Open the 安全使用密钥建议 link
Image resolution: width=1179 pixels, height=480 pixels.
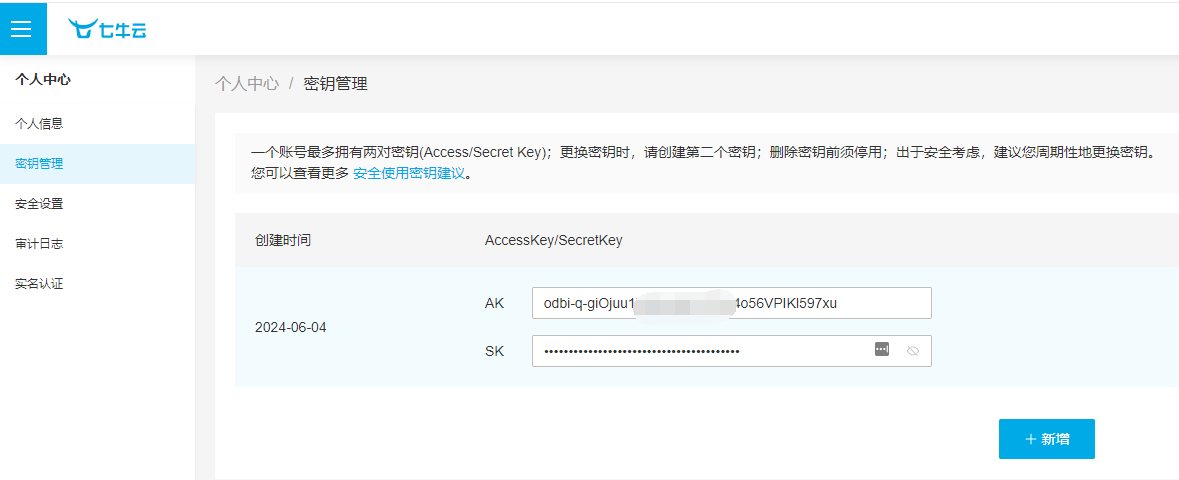pyautogui.click(x=409, y=173)
